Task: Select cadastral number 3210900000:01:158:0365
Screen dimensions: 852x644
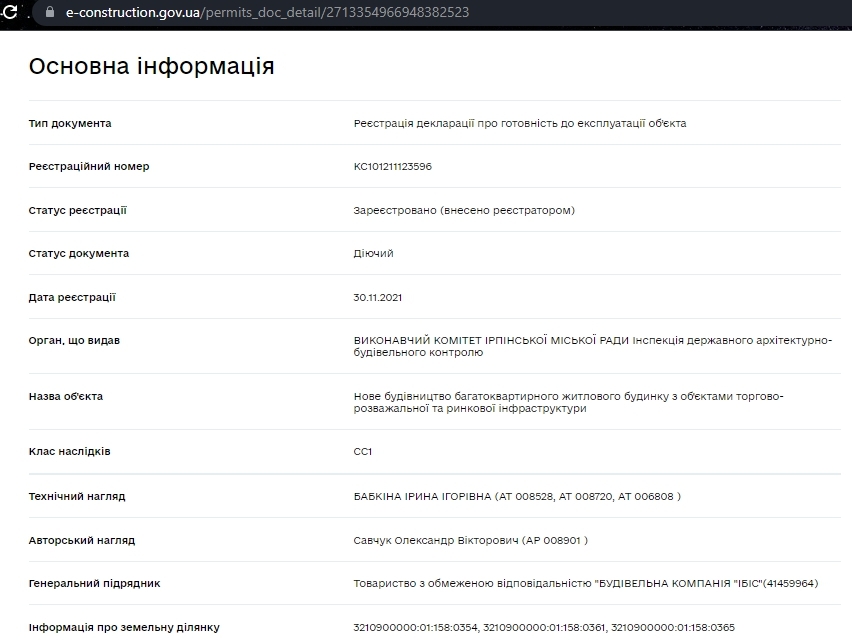Action: pos(673,628)
